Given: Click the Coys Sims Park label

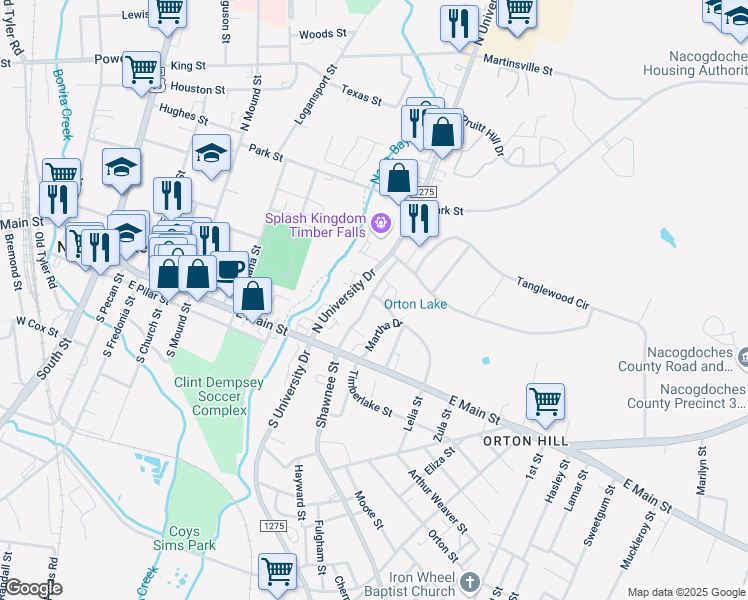Looking at the screenshot, I should [x=185, y=538].
